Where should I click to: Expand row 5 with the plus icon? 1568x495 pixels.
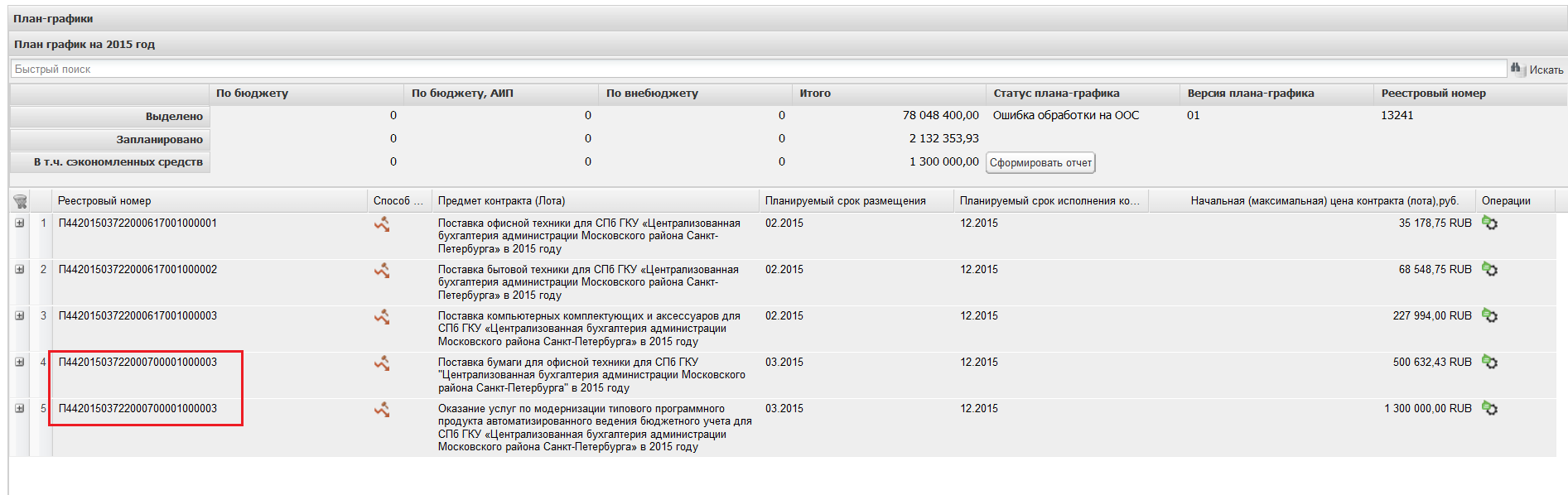tap(20, 408)
